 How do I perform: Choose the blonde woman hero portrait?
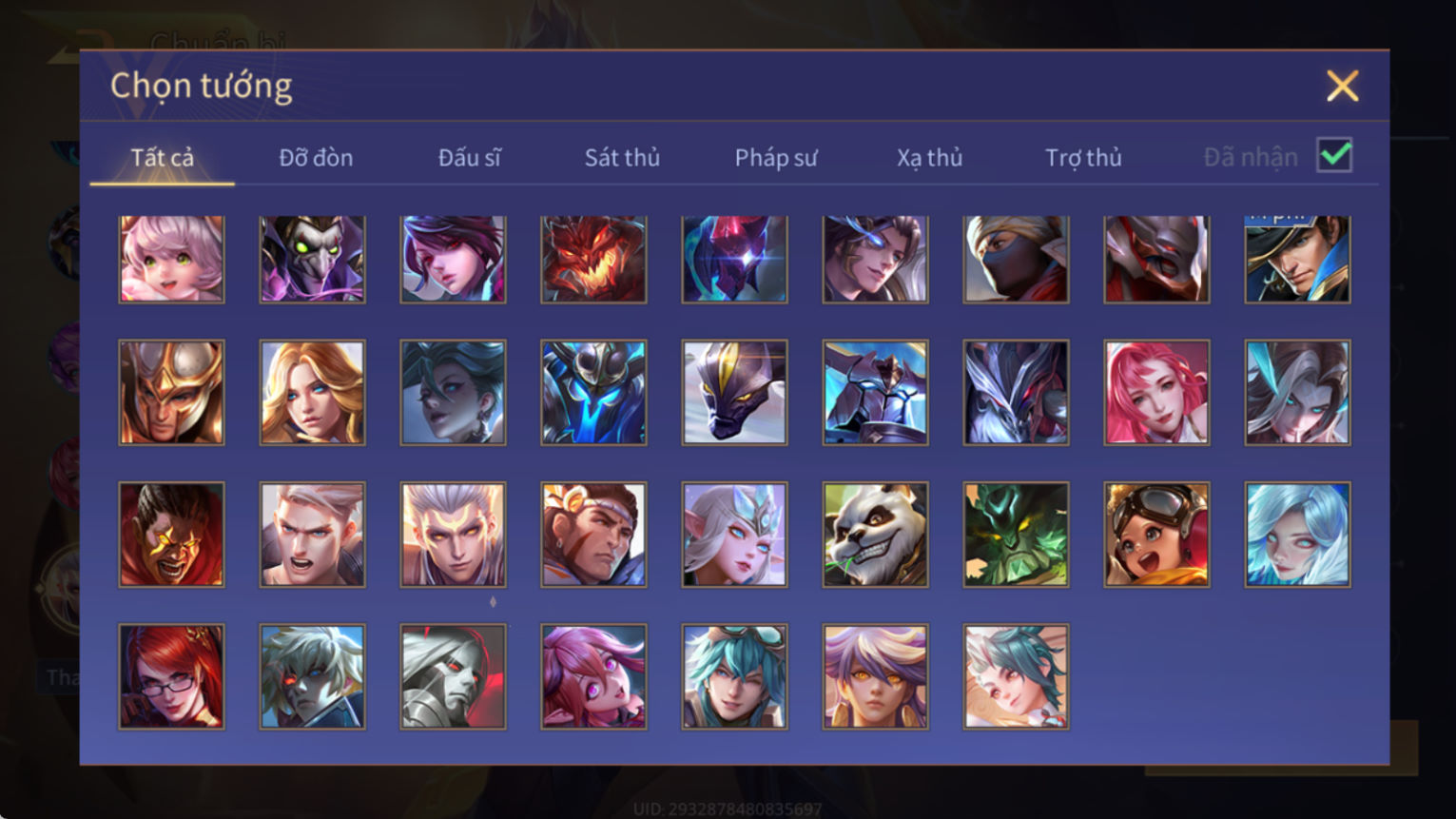click(312, 393)
